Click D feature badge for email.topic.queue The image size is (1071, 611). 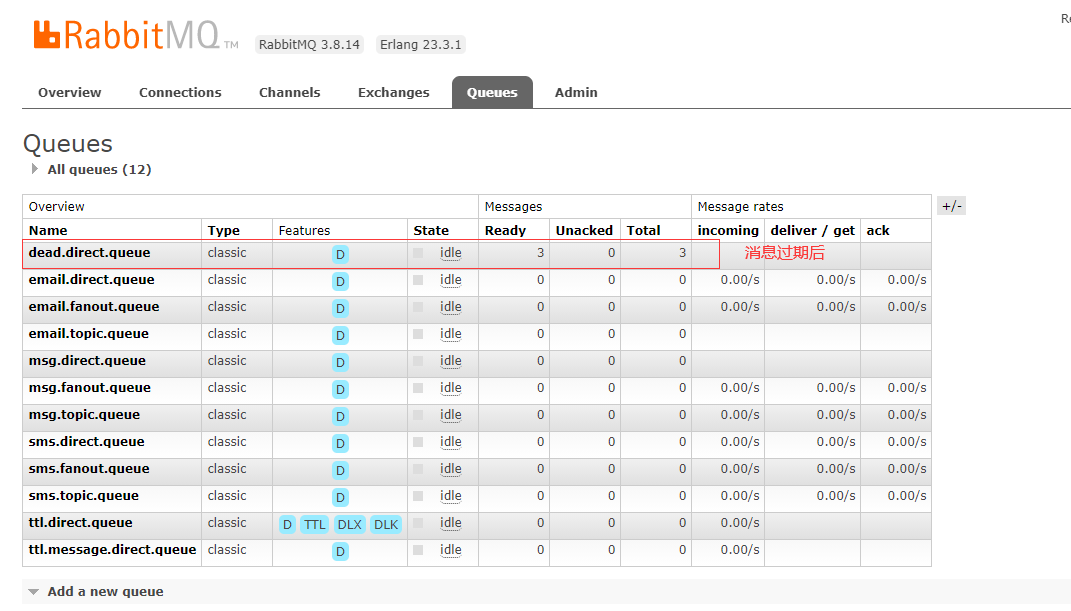340,335
